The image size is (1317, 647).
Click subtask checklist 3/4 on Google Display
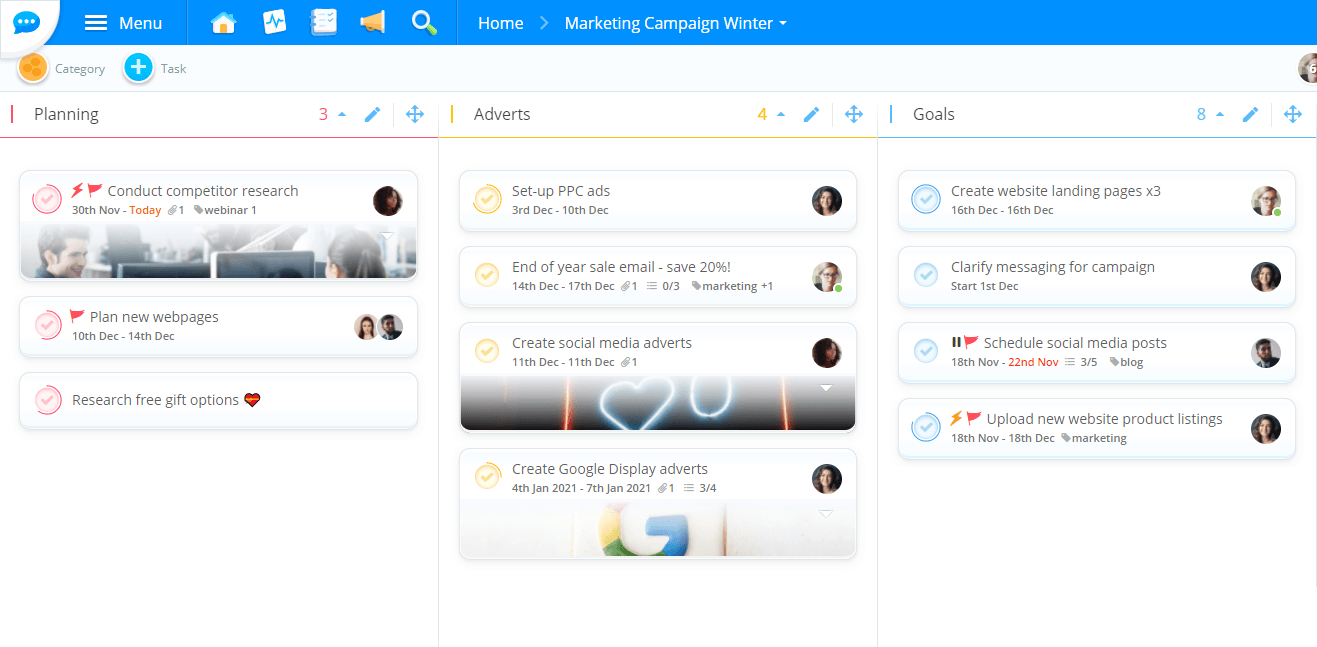pyautogui.click(x=699, y=488)
